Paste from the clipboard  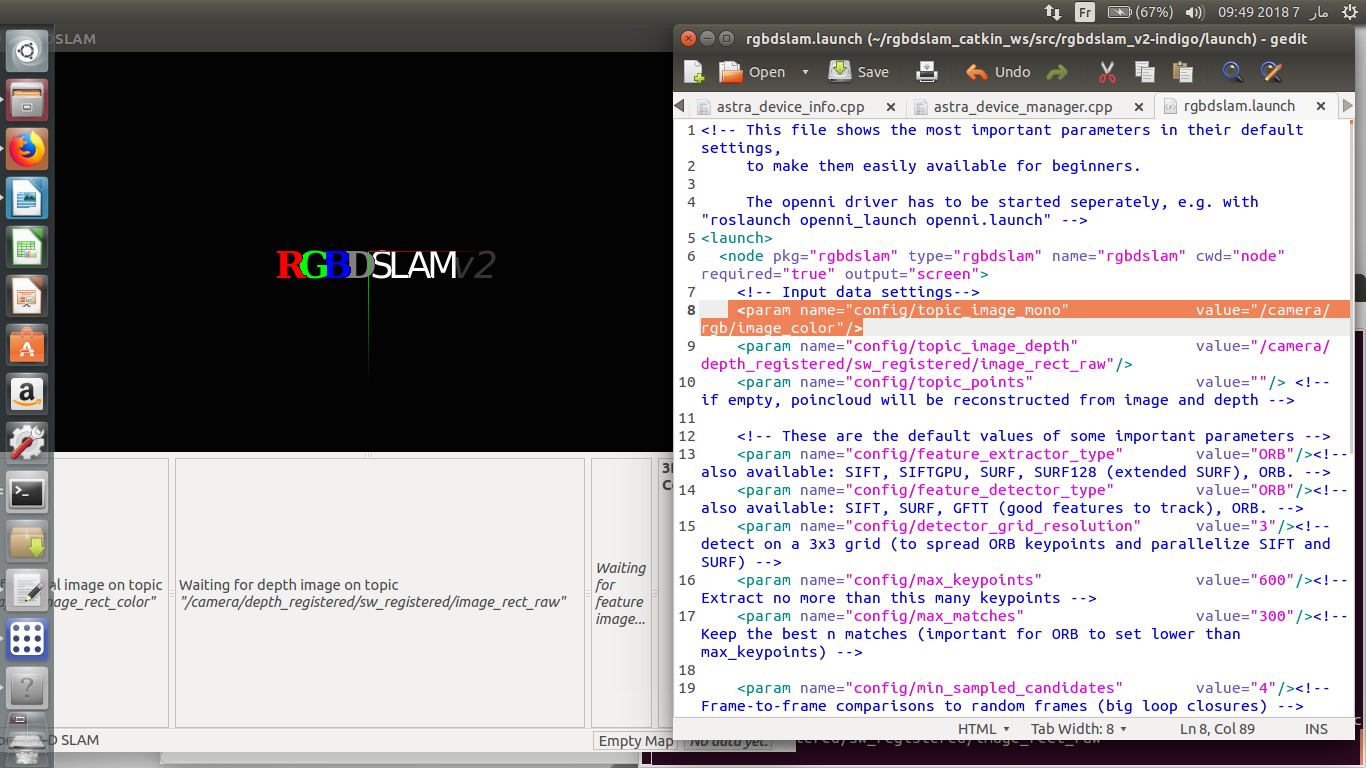point(1182,71)
